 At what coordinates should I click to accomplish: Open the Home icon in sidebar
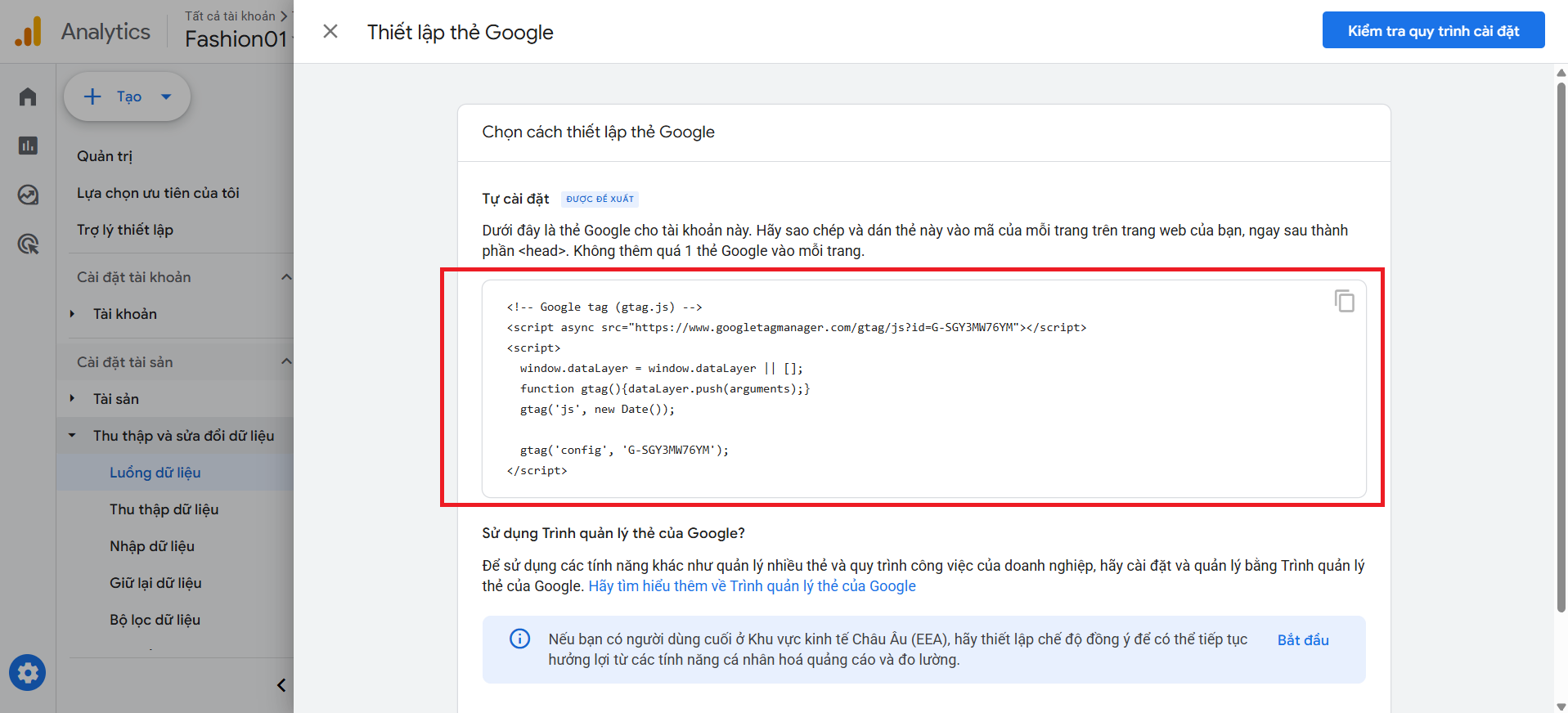(x=28, y=97)
